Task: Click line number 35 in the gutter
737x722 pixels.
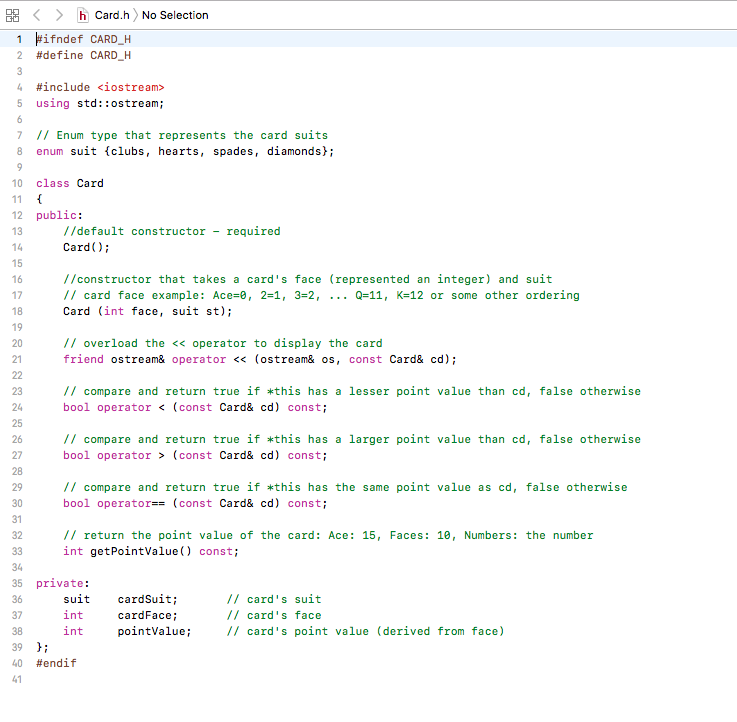Action: coord(17,583)
